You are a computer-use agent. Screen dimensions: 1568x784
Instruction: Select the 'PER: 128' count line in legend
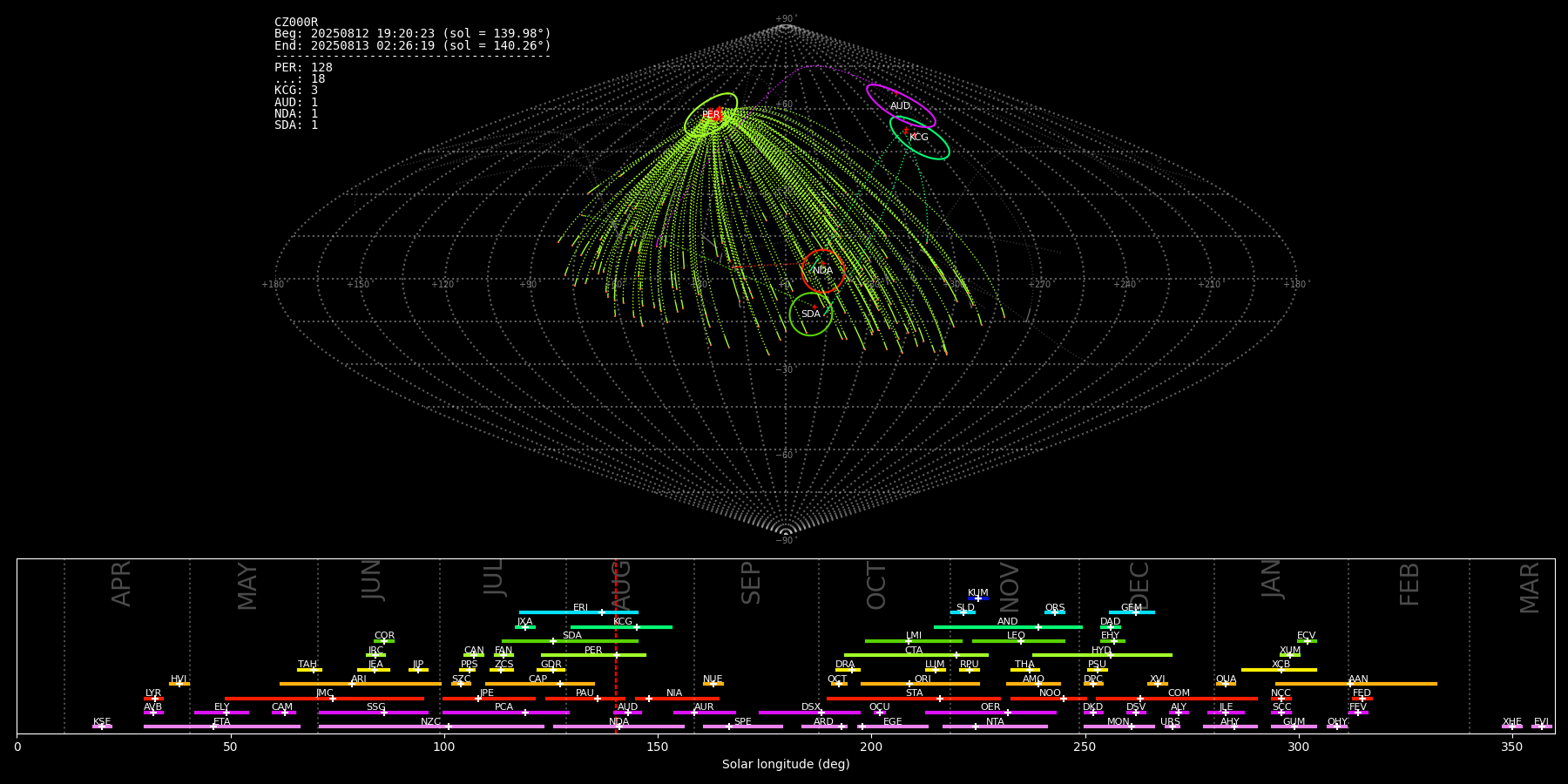(303, 68)
